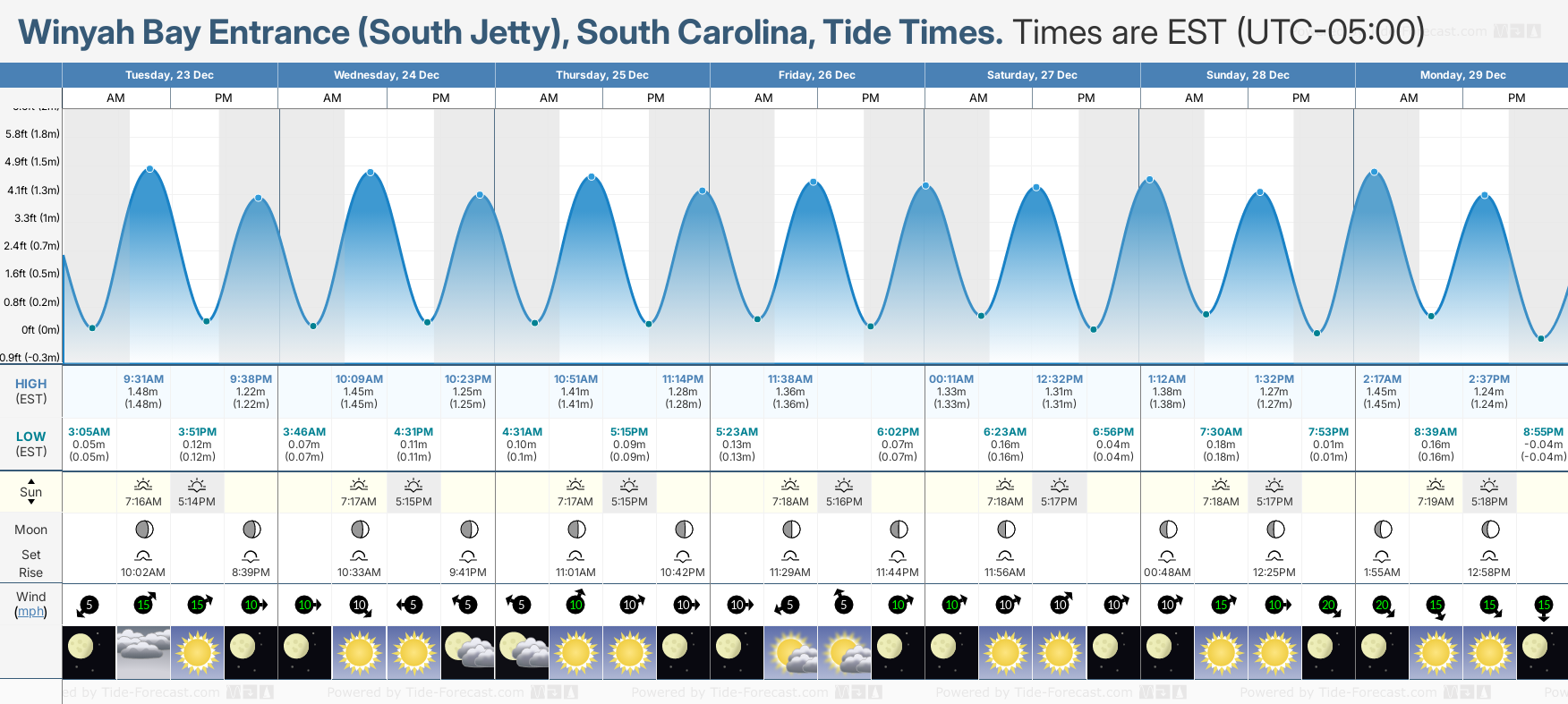Image resolution: width=1568 pixels, height=704 pixels.
Task: Click the 00:11AM Saturday high tide time
Action: (951, 379)
